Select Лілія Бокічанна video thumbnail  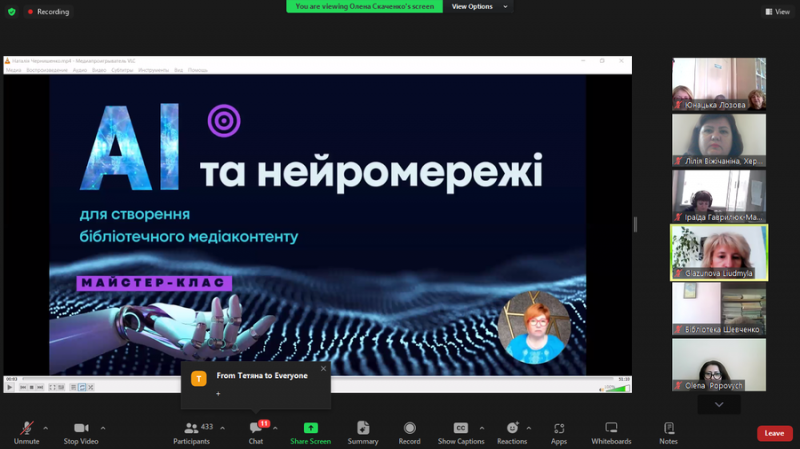719,140
